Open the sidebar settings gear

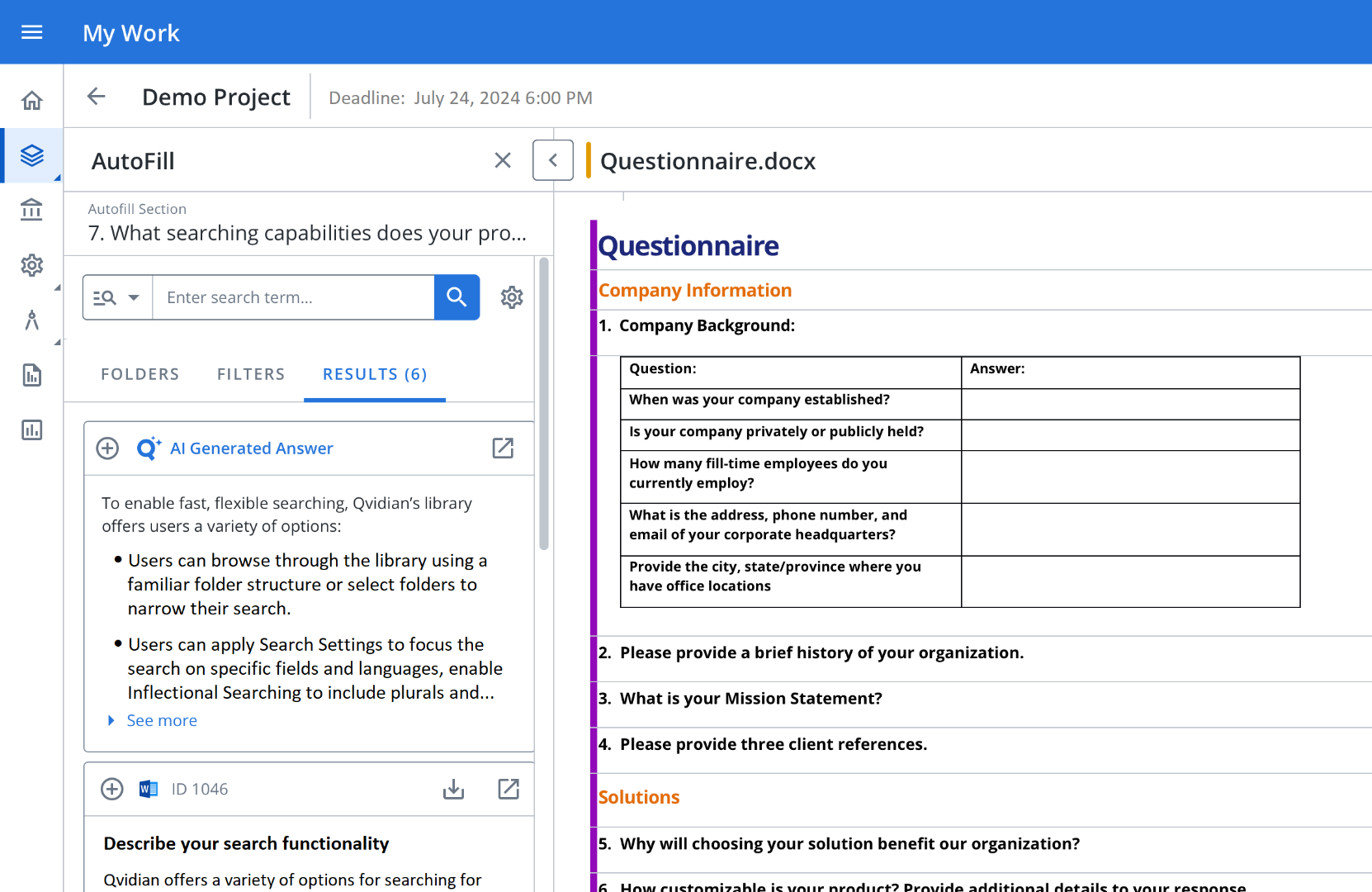click(x=31, y=265)
